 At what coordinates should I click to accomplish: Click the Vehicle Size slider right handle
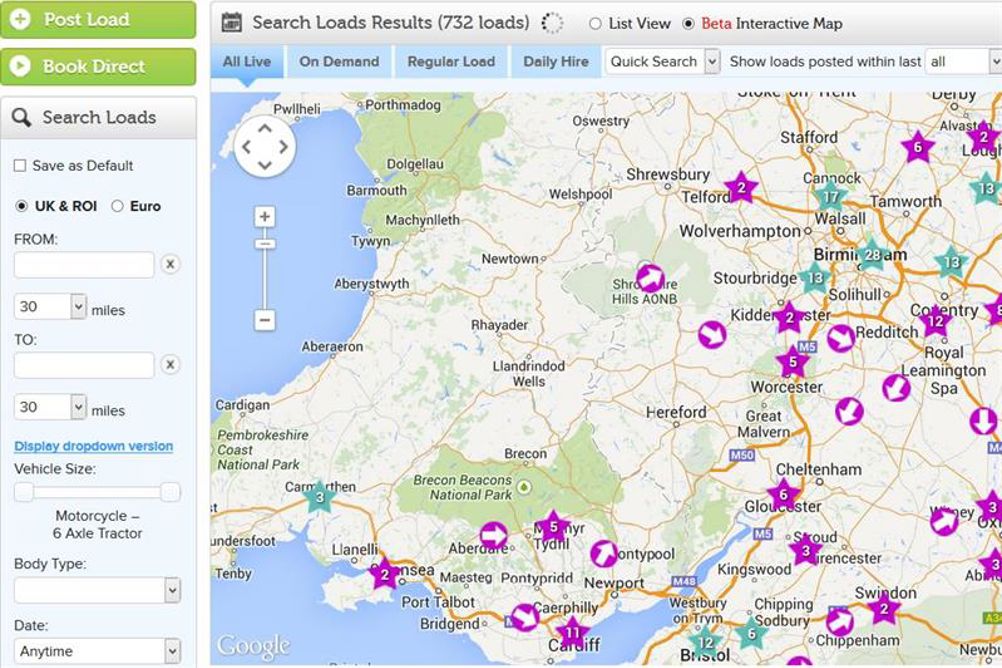[171, 492]
